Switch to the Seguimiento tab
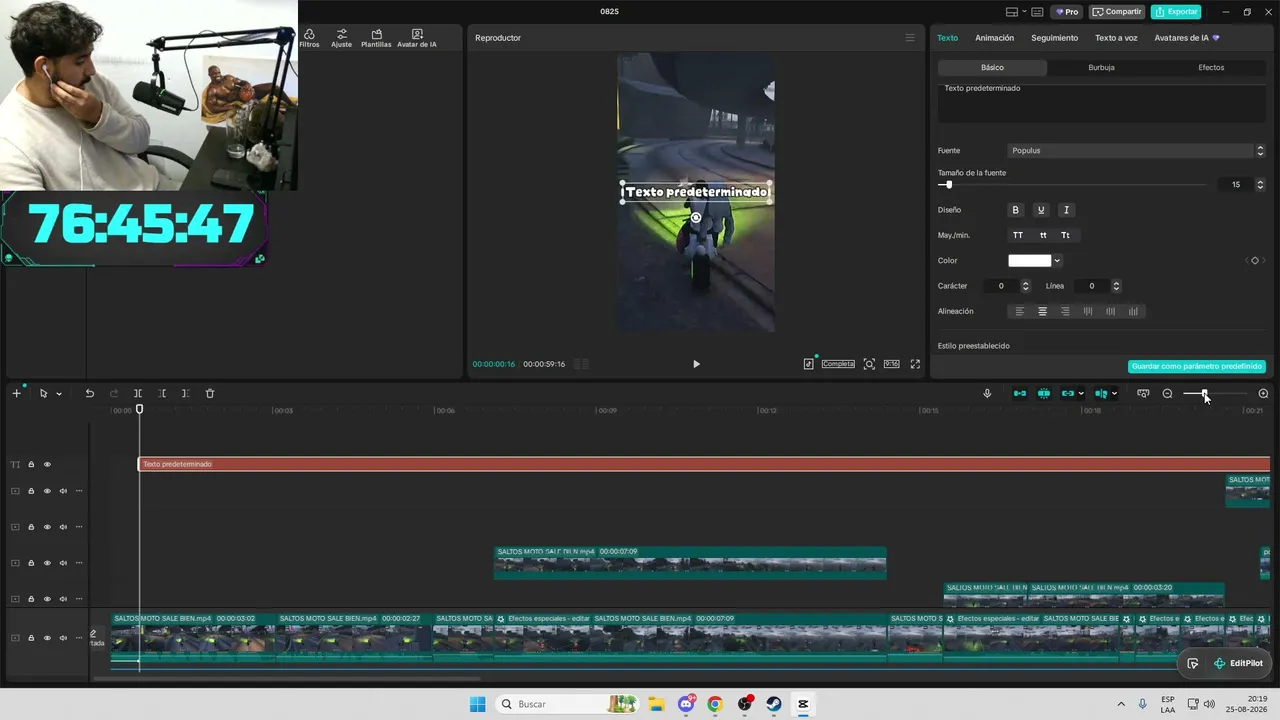This screenshot has height=720, width=1280. 1054,38
